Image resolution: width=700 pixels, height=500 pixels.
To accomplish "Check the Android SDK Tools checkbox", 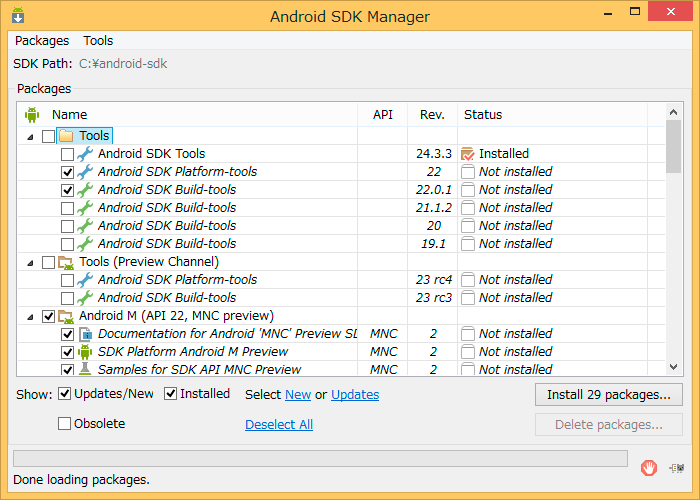I will [x=67, y=154].
